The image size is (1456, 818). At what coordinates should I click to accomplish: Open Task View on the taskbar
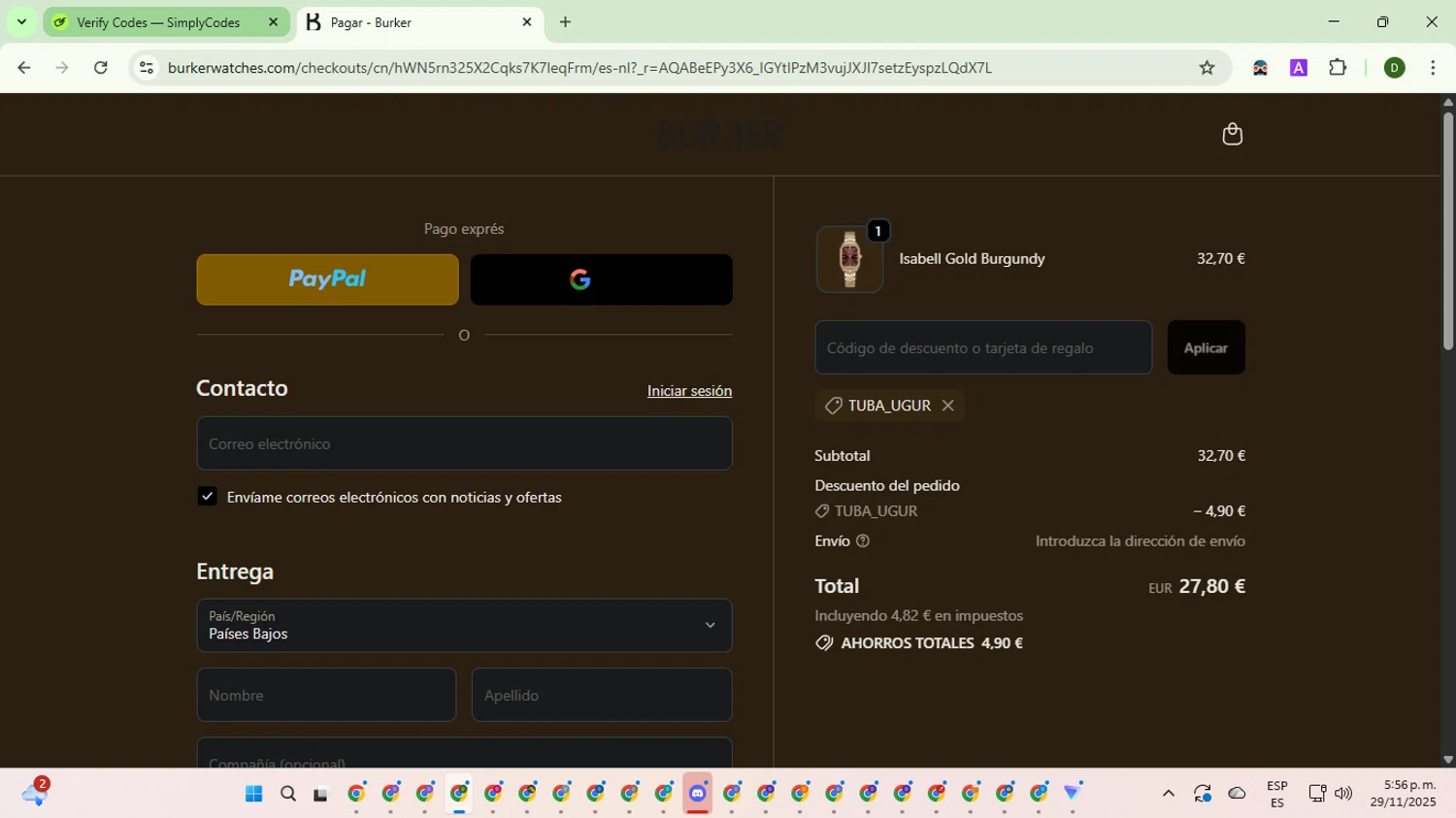[x=321, y=794]
